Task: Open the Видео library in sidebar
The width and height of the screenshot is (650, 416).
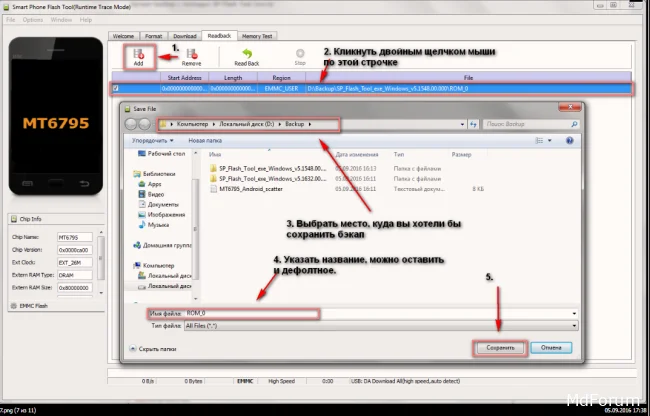Action: (x=153, y=194)
